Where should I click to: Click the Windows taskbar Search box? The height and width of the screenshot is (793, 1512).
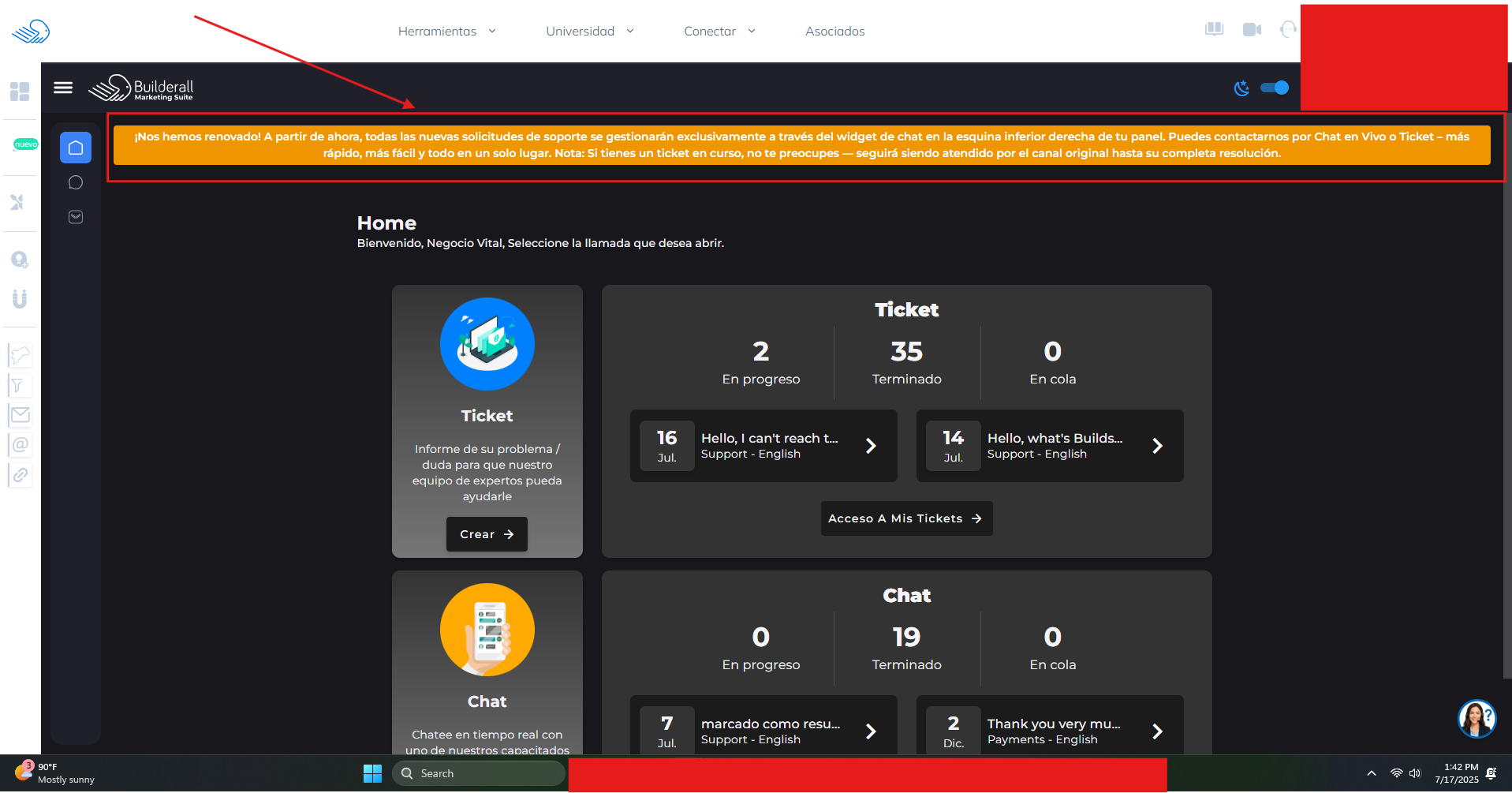tap(479, 773)
